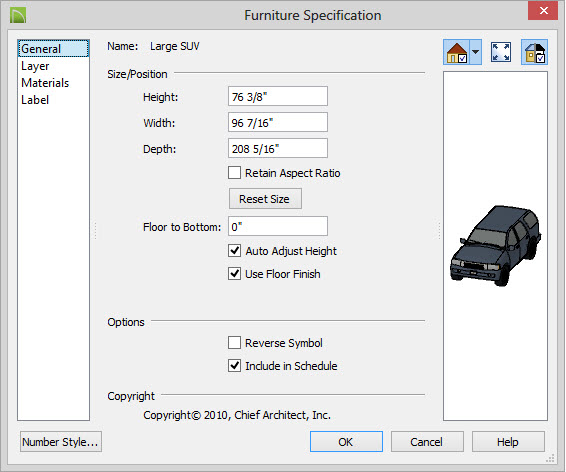Toggle Use Floor Finish checkbox

234,274
